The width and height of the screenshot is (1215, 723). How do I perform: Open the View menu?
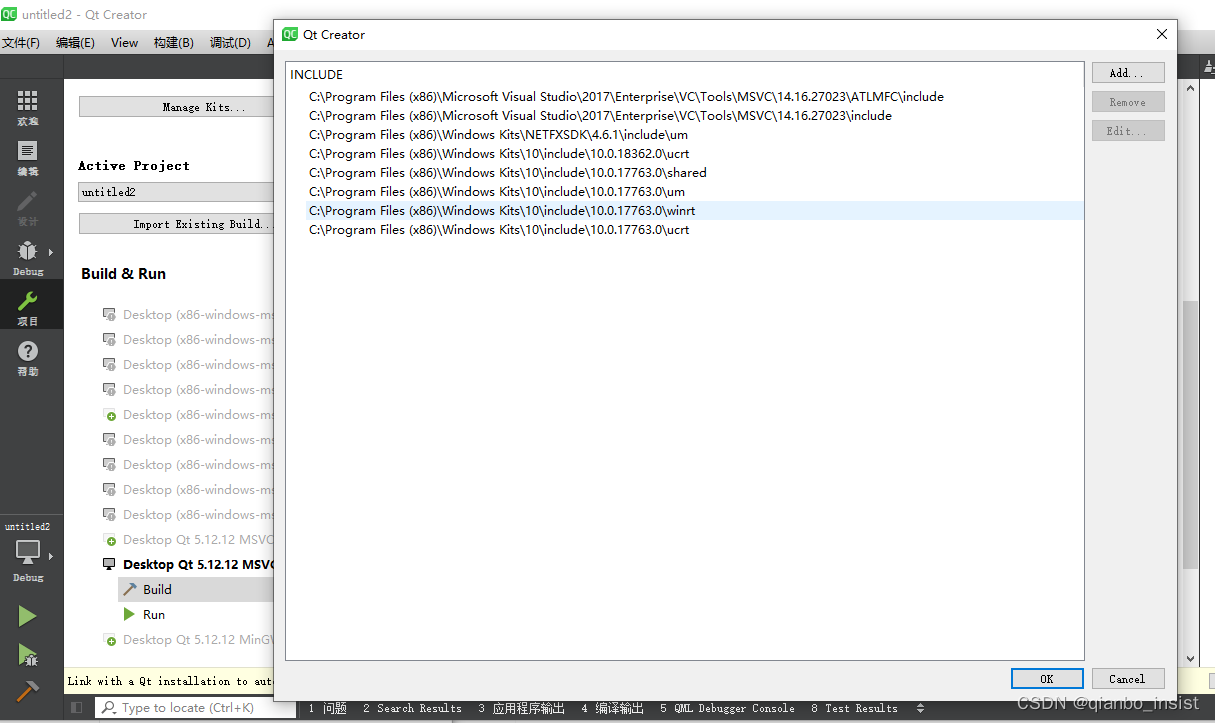[125, 43]
